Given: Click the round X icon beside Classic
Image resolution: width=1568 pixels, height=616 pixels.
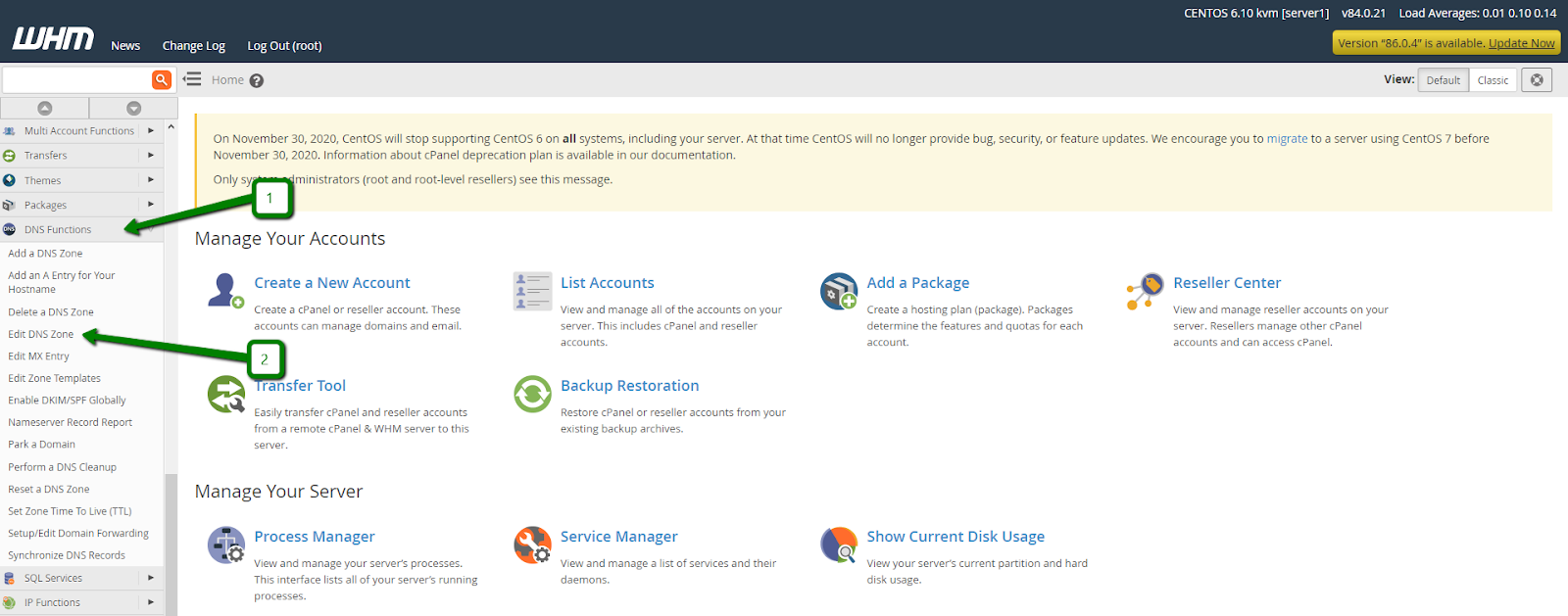Looking at the screenshot, I should pyautogui.click(x=1537, y=80).
